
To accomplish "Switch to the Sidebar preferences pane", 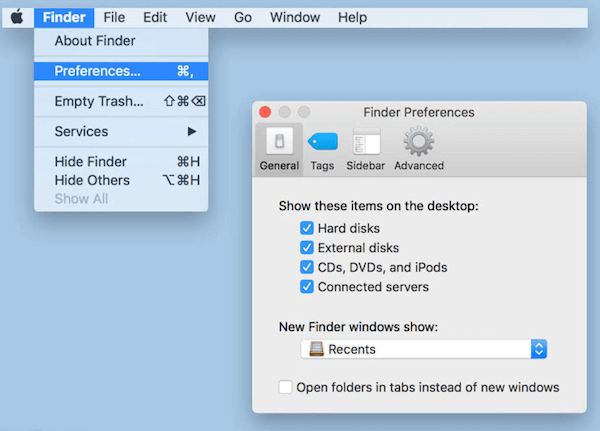I will click(366, 151).
